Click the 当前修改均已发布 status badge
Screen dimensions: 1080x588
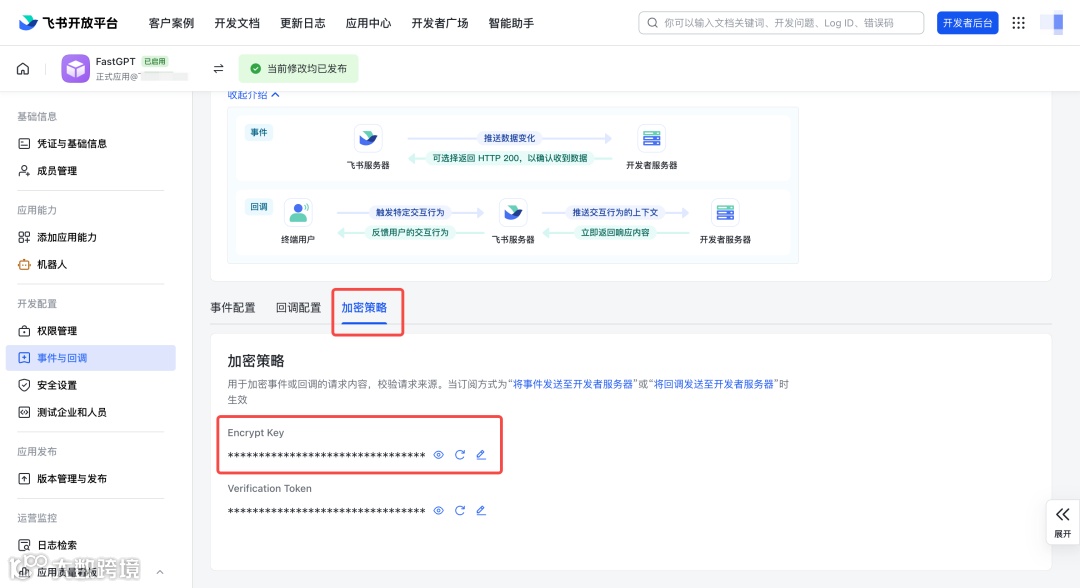(298, 69)
